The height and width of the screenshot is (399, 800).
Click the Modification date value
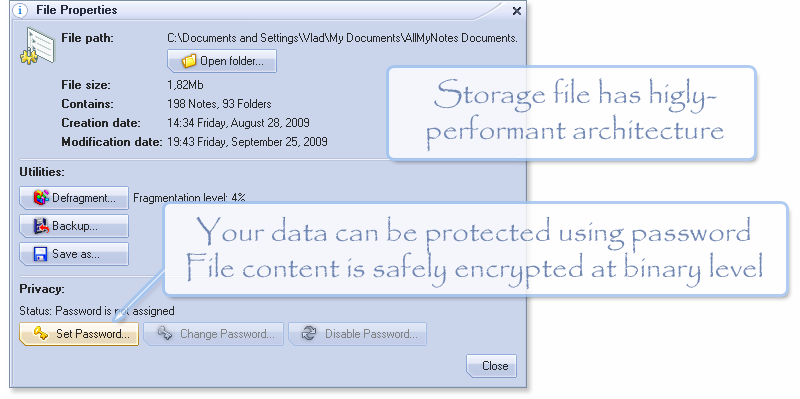tap(247, 142)
